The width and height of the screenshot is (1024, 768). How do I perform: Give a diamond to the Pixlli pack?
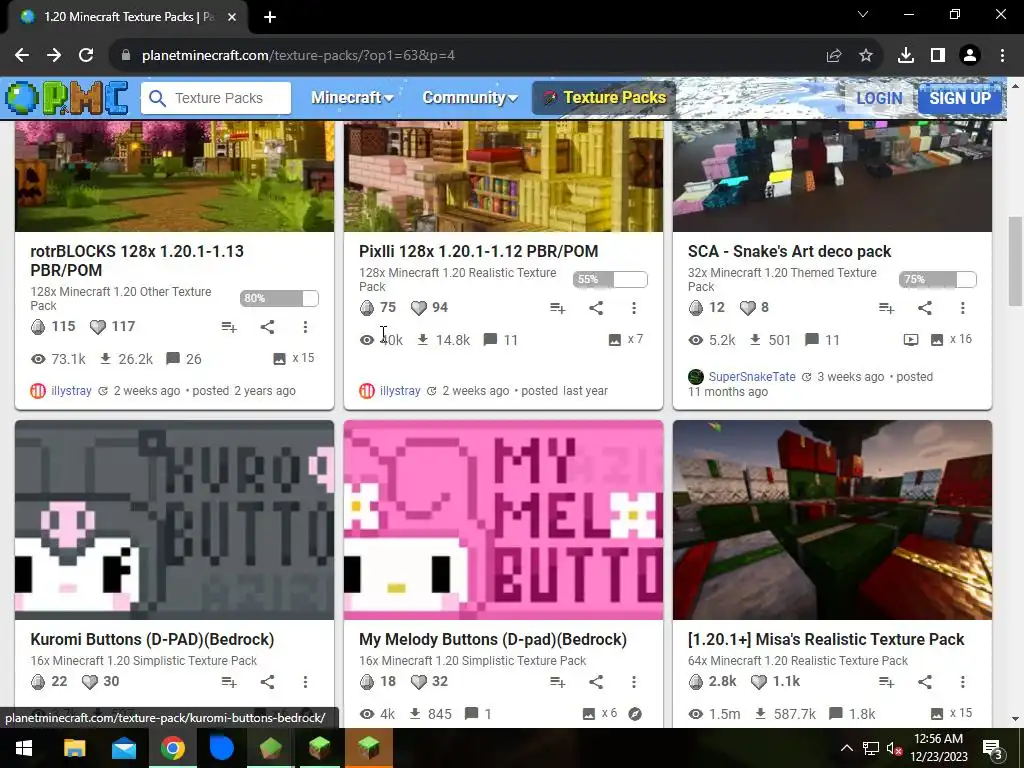367,308
